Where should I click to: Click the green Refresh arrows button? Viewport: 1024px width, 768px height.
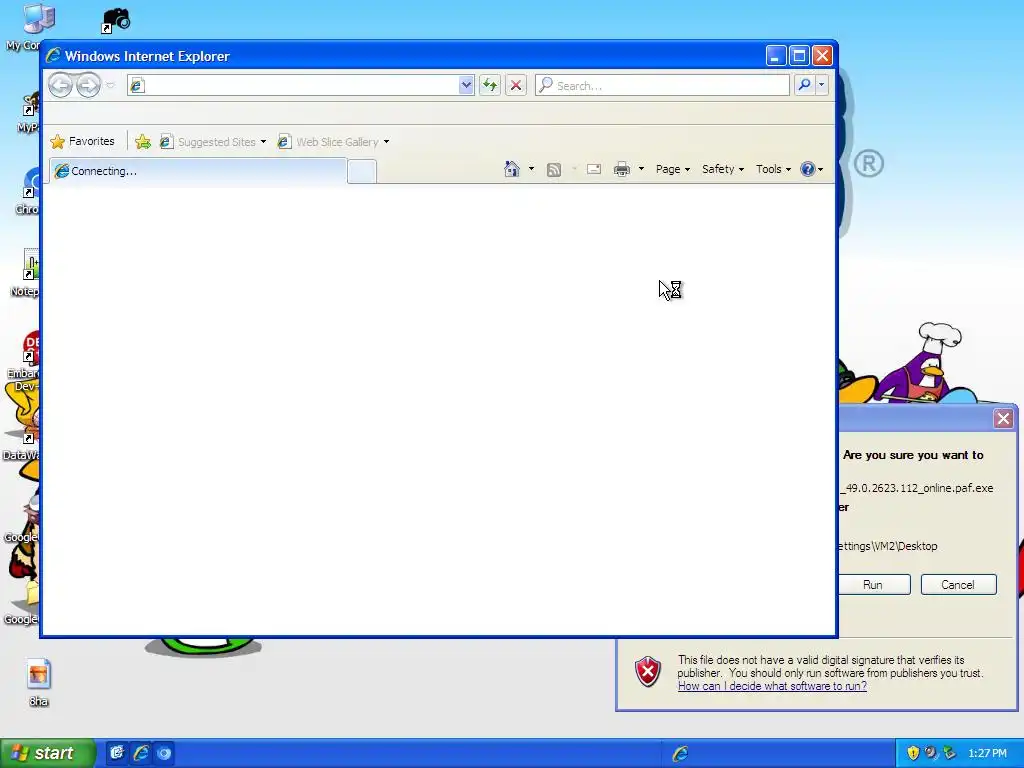tap(490, 86)
